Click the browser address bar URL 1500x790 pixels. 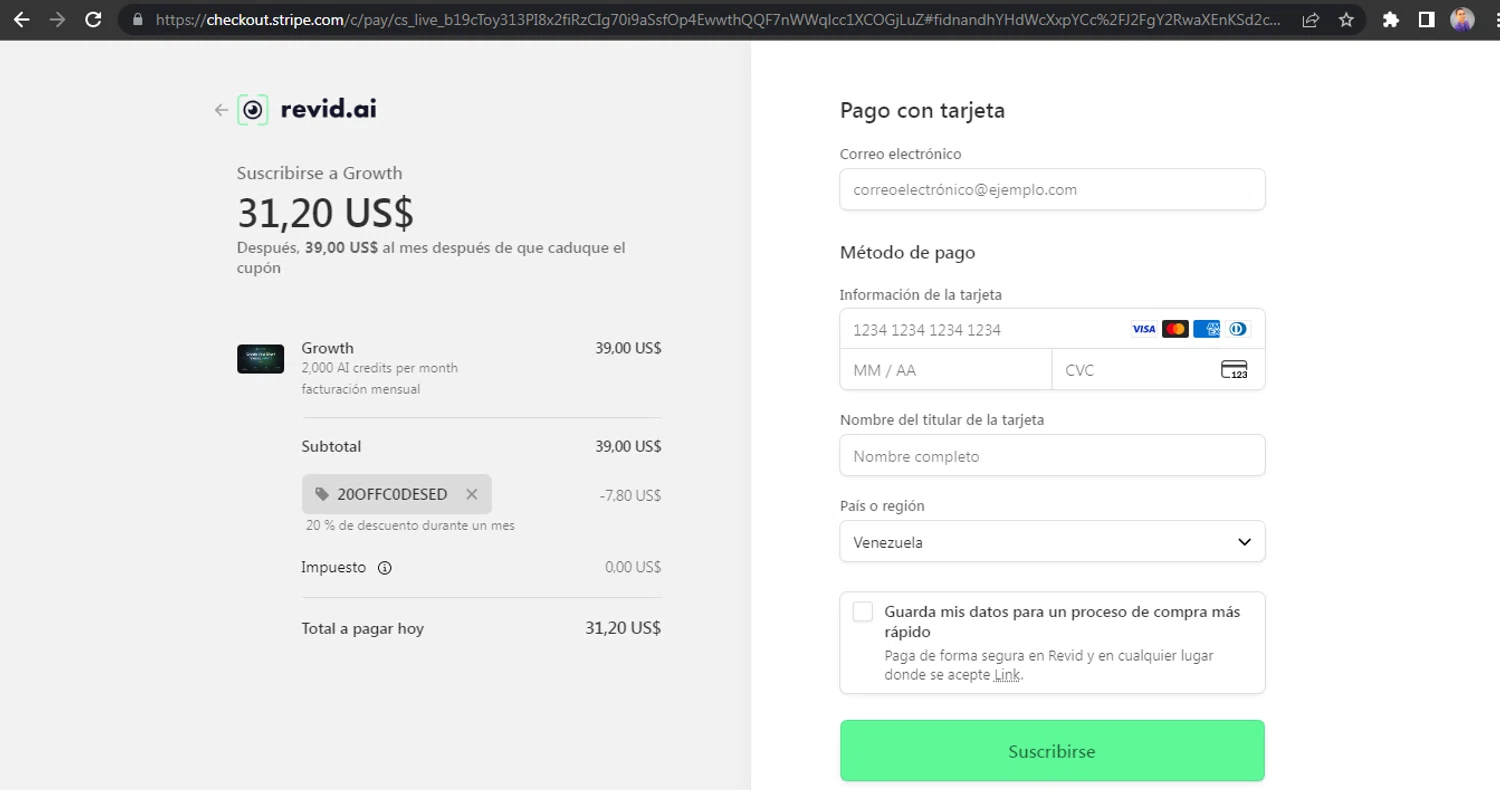pyautogui.click(x=718, y=19)
